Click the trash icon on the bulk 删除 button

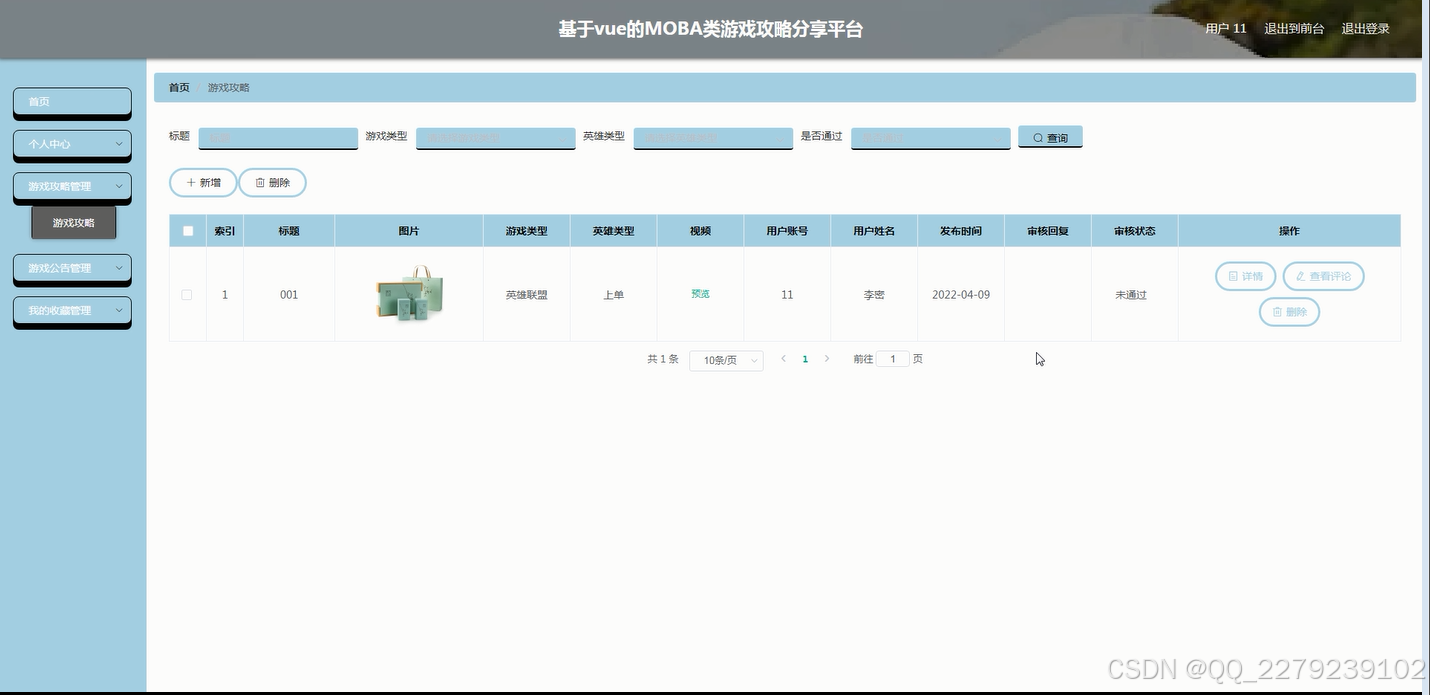(259, 182)
